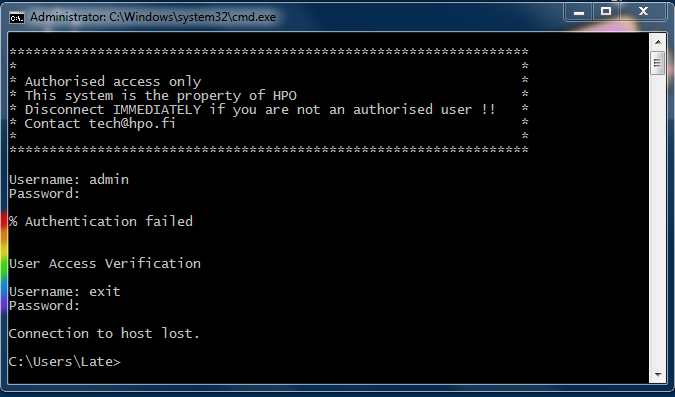The image size is (675, 397).
Task: Click the empty scrollbar track below thumb
Action: tap(657, 221)
